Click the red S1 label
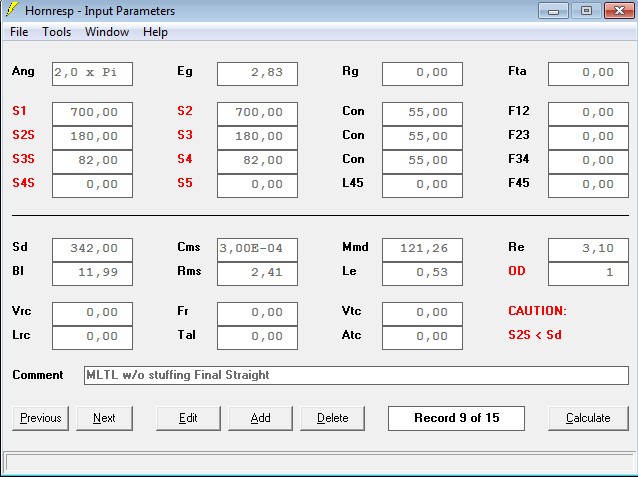Image resolution: width=638 pixels, height=477 pixels. tap(19, 111)
